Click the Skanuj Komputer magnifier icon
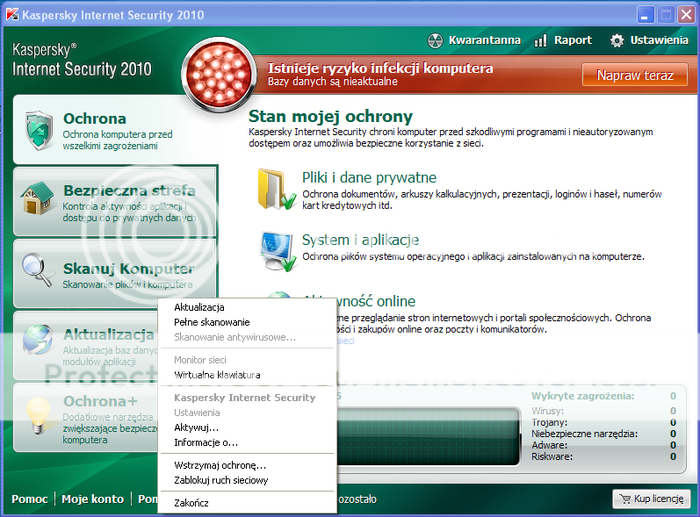The width and height of the screenshot is (700, 517). (x=37, y=270)
